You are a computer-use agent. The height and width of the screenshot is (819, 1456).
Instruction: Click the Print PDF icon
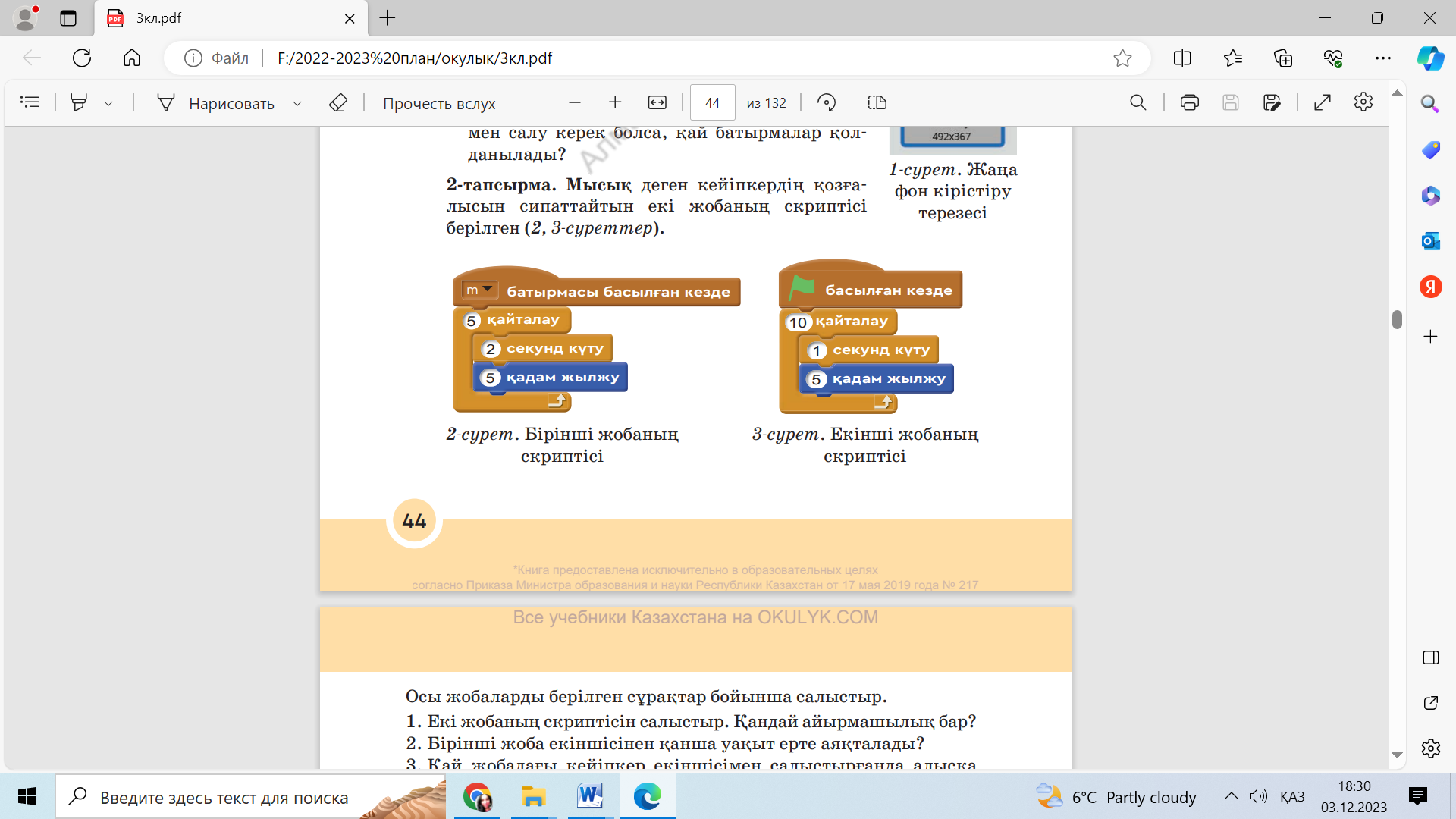pyautogui.click(x=1189, y=102)
